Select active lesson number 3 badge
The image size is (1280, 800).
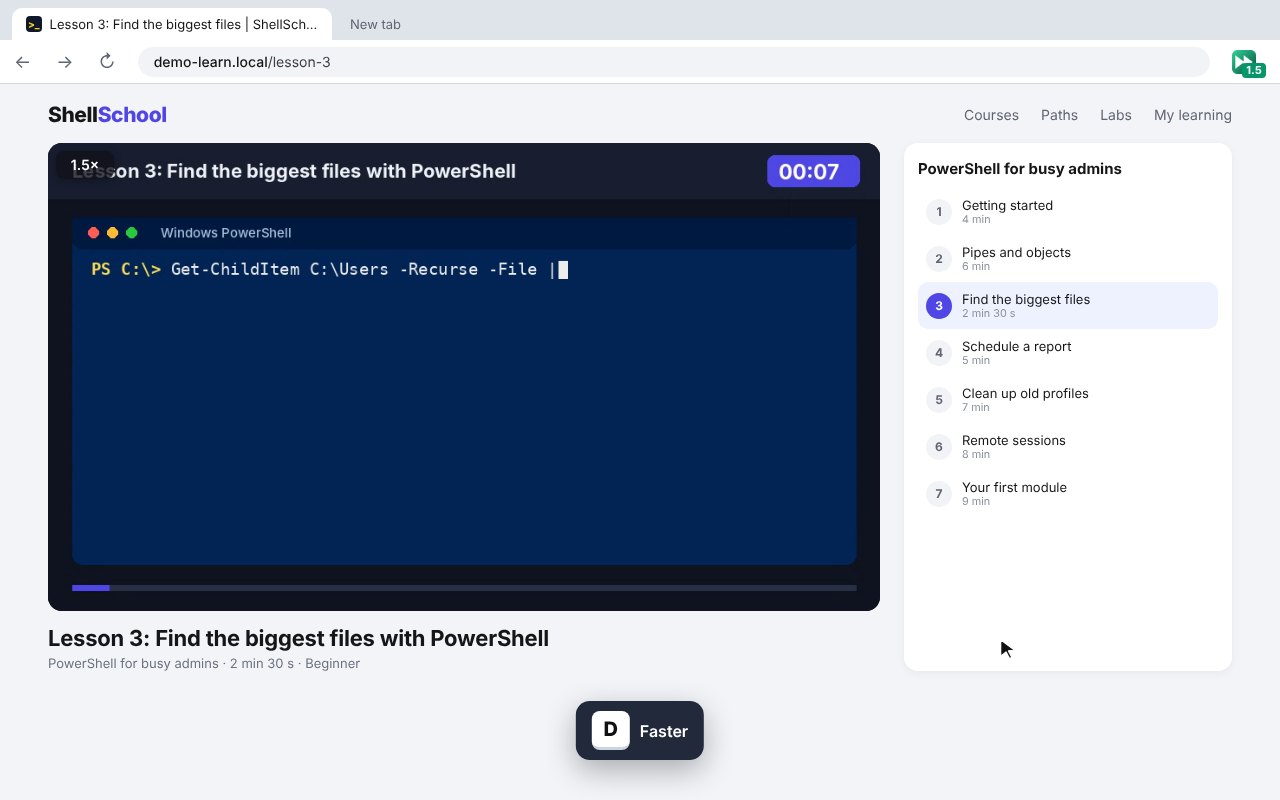939,306
